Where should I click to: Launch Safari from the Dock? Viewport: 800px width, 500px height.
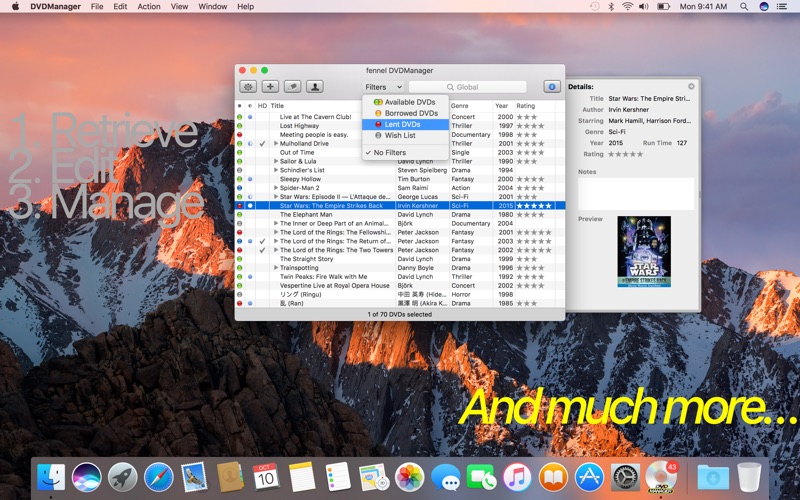158,478
